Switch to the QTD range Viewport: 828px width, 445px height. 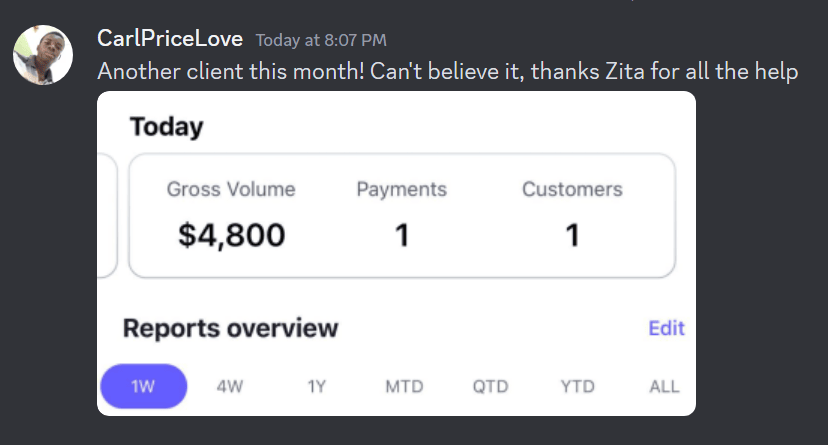490,386
